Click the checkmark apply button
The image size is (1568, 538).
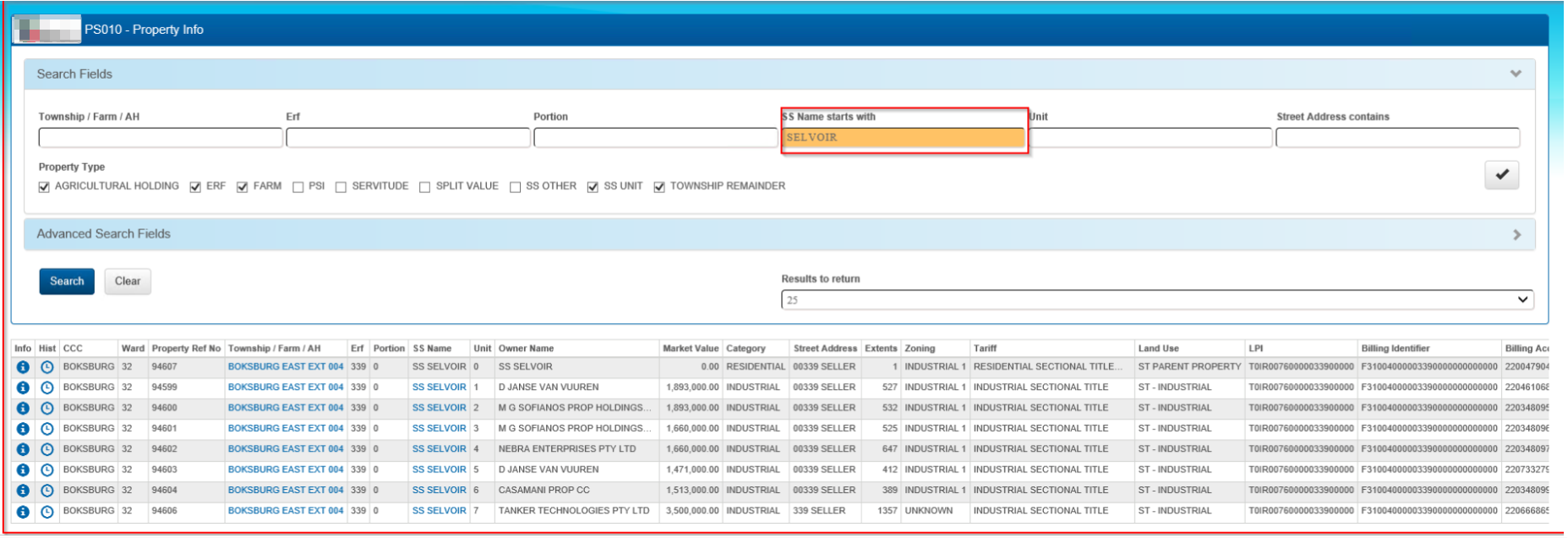[x=1501, y=175]
